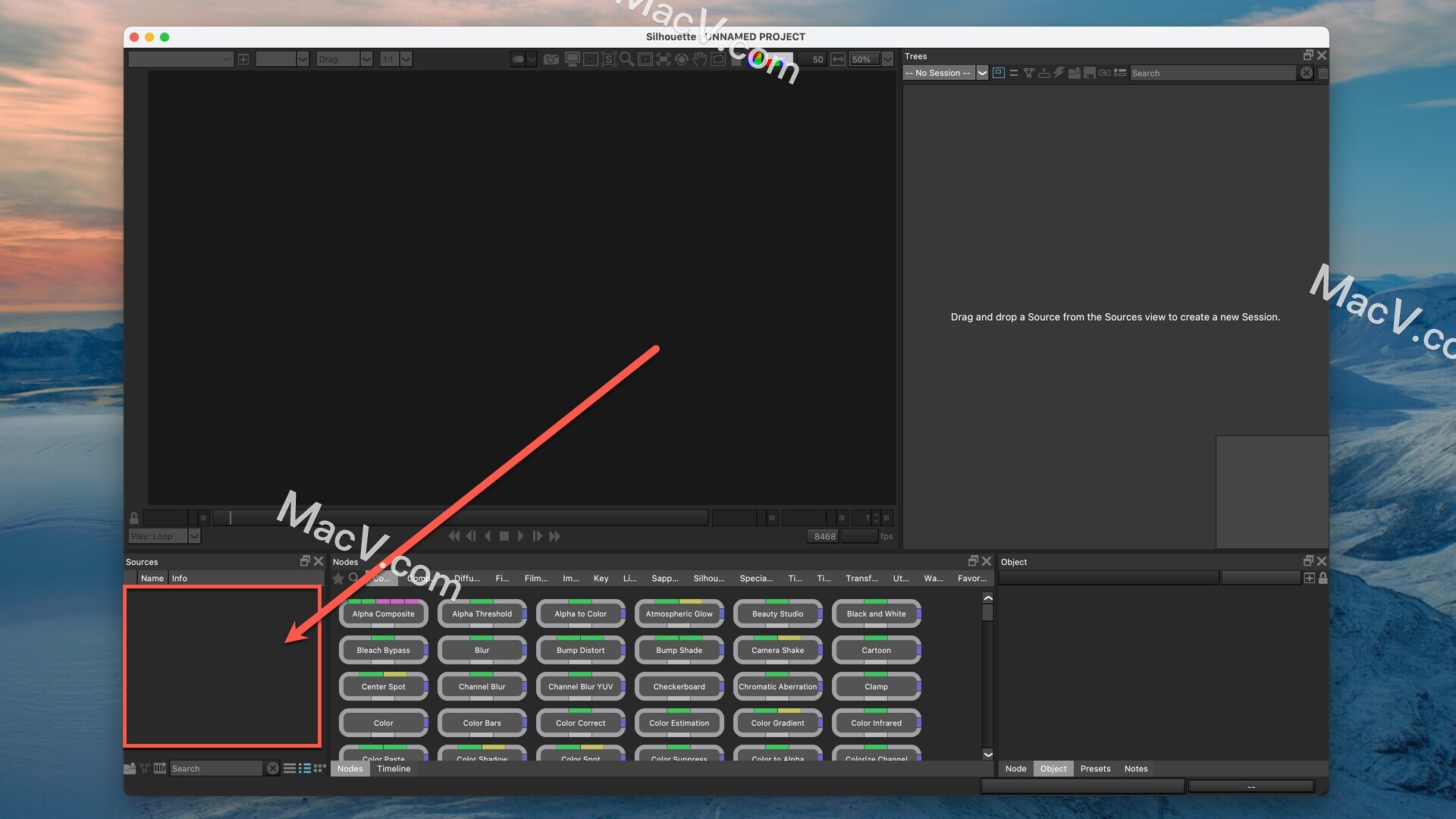Select the Blur node
This screenshot has width=1456, height=819.
[x=482, y=650]
